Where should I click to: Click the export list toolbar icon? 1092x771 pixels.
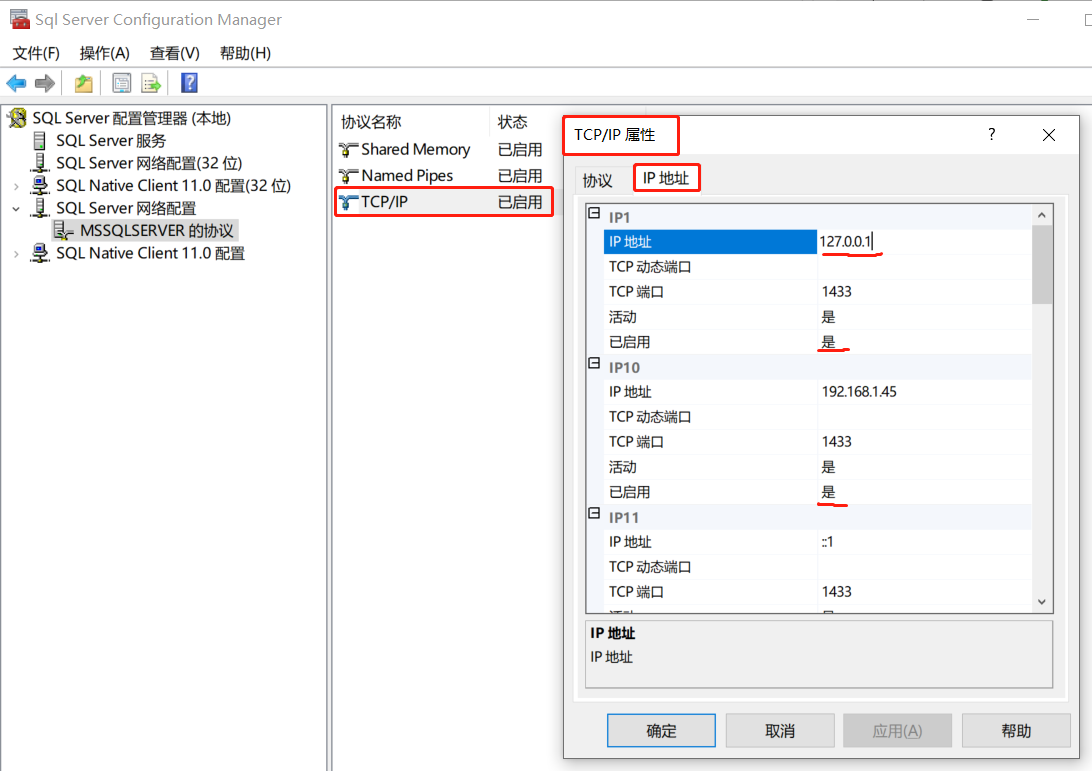click(x=151, y=83)
